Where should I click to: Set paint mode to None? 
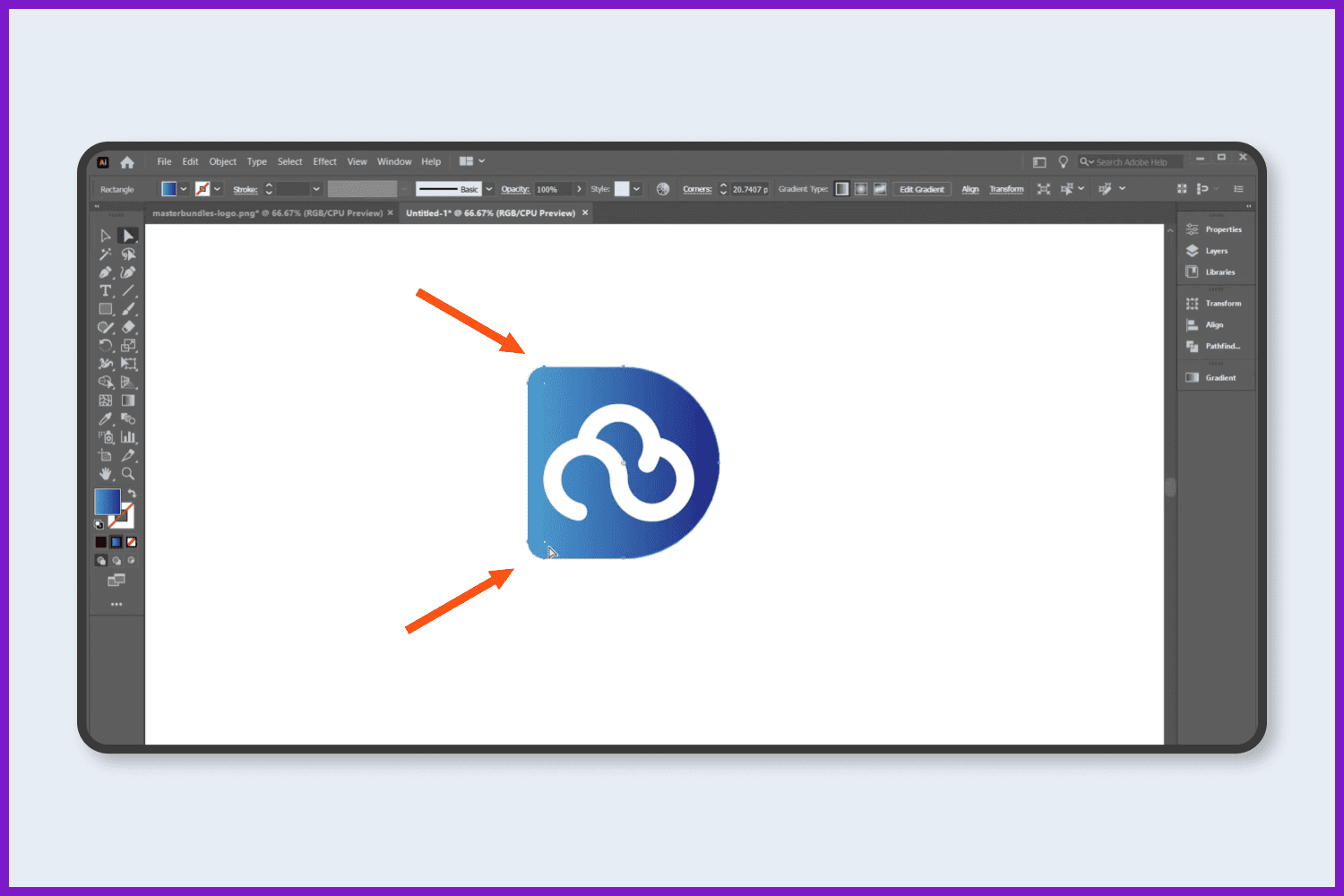coord(132,542)
